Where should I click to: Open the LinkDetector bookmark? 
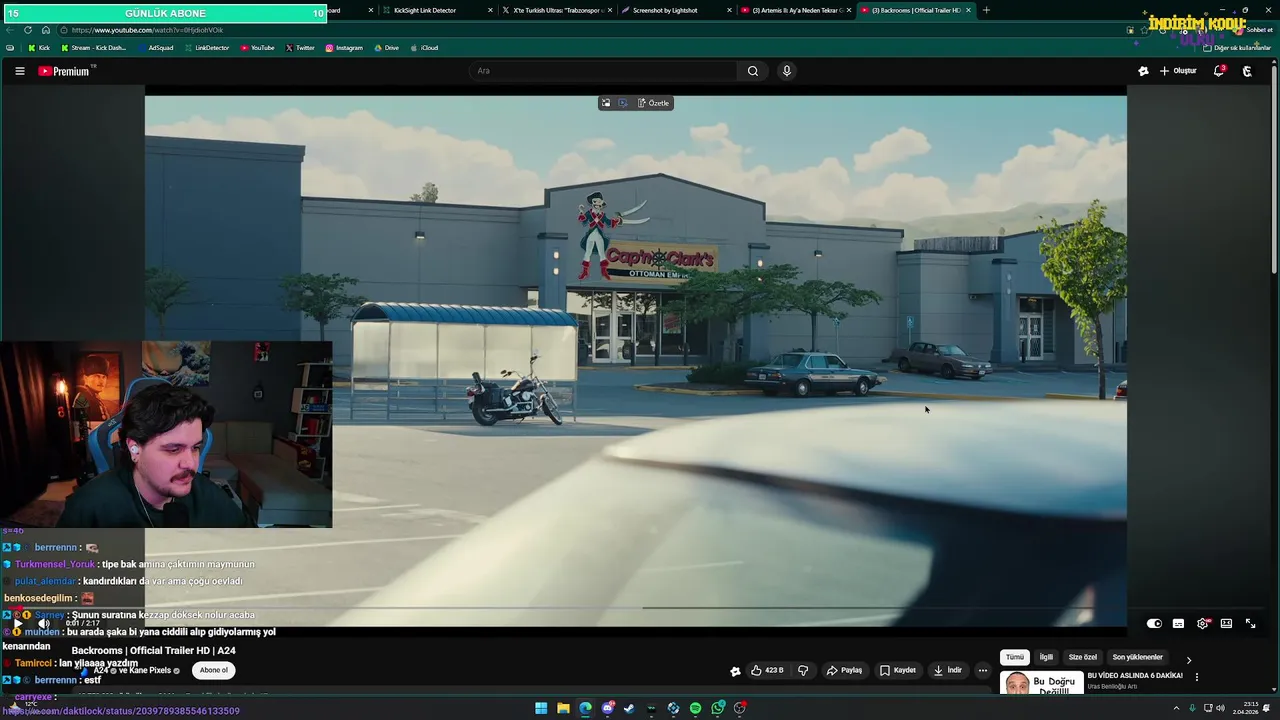tap(206, 48)
